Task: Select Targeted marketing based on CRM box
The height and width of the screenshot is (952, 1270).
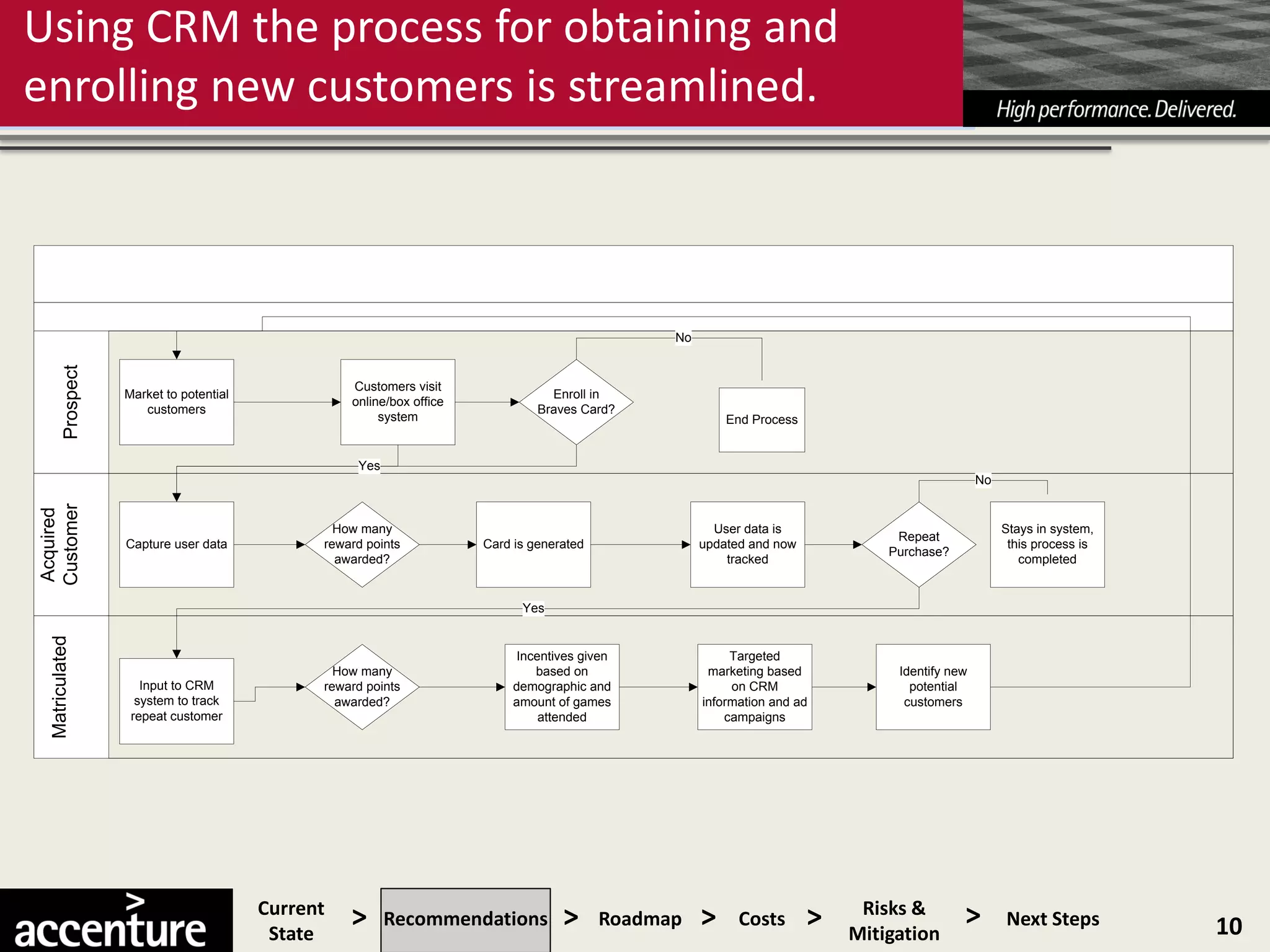Action: point(755,687)
